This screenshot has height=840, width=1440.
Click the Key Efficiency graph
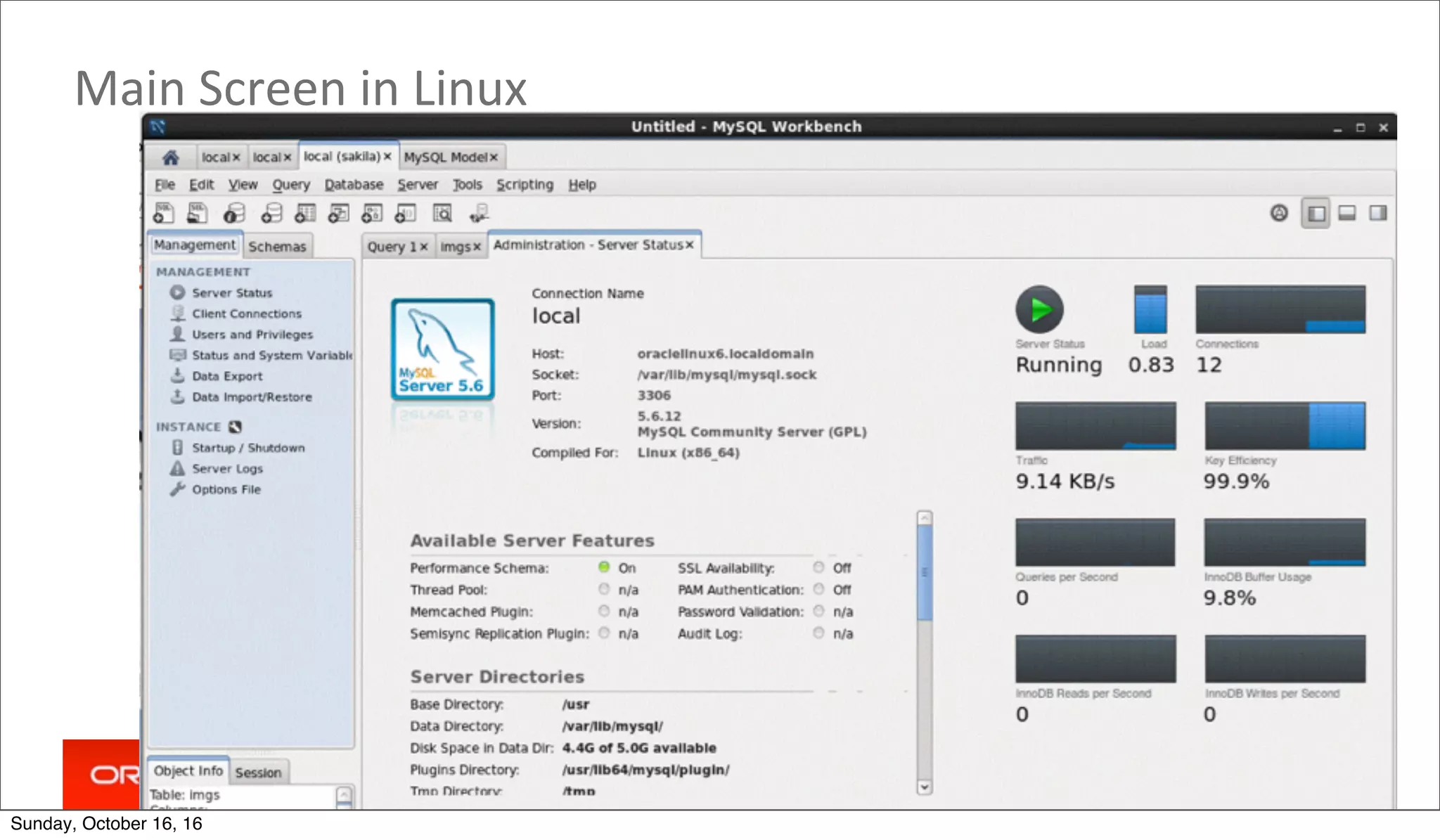coord(1285,426)
